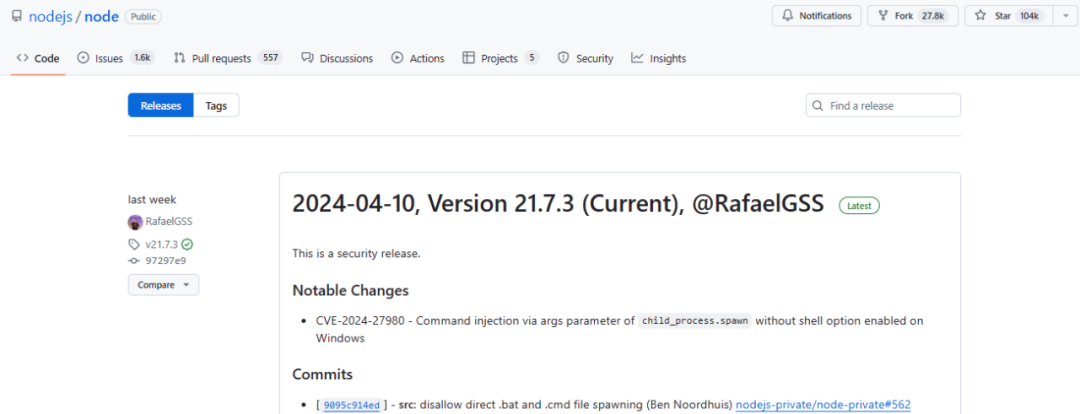
Task: Open the Security tab
Action: coord(585,59)
